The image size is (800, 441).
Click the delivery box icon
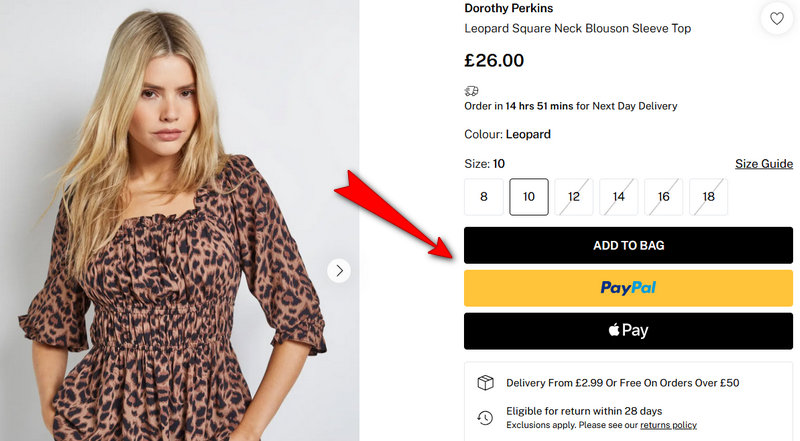[485, 383]
